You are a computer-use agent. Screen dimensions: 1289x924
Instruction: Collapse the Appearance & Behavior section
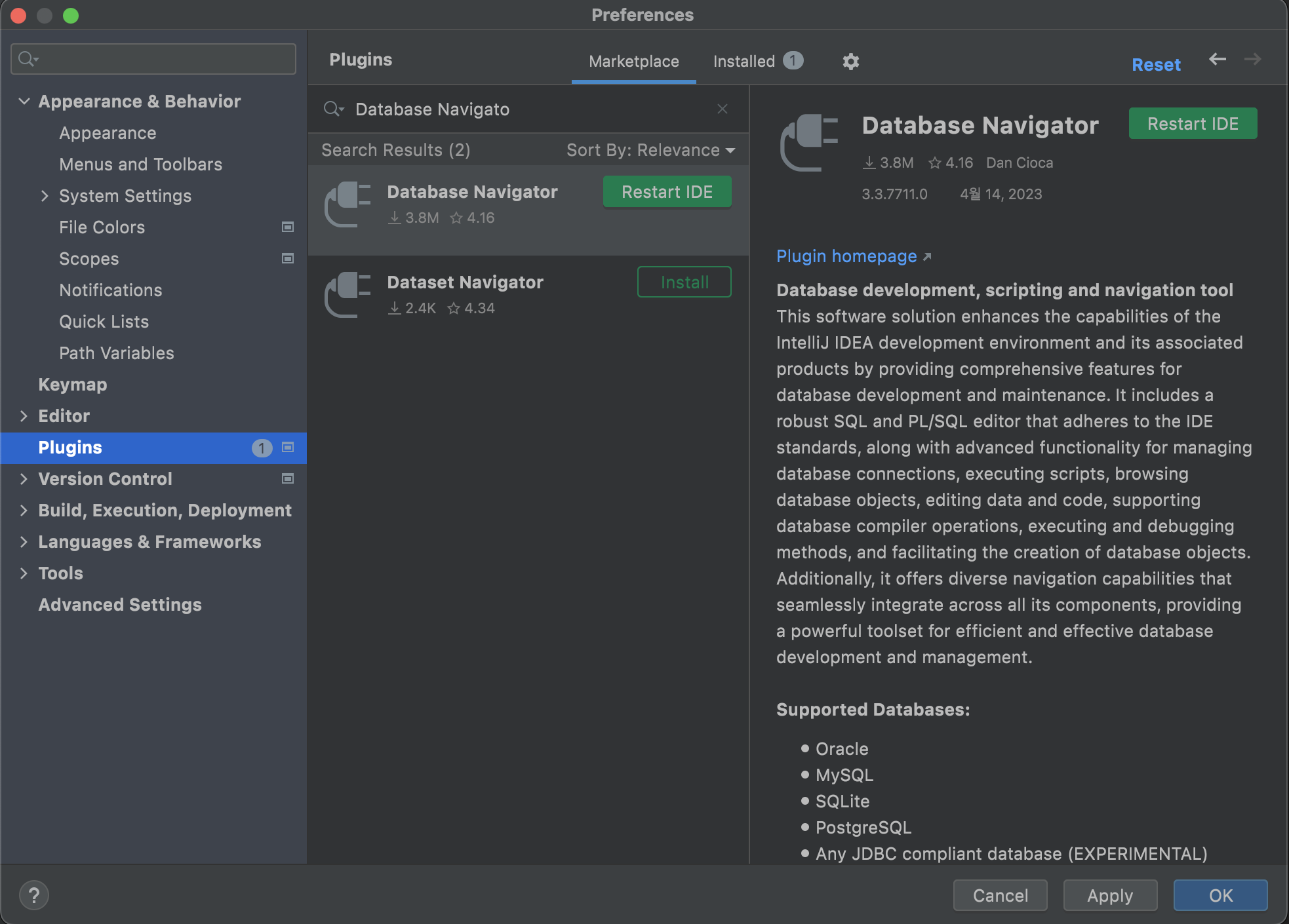click(24, 102)
